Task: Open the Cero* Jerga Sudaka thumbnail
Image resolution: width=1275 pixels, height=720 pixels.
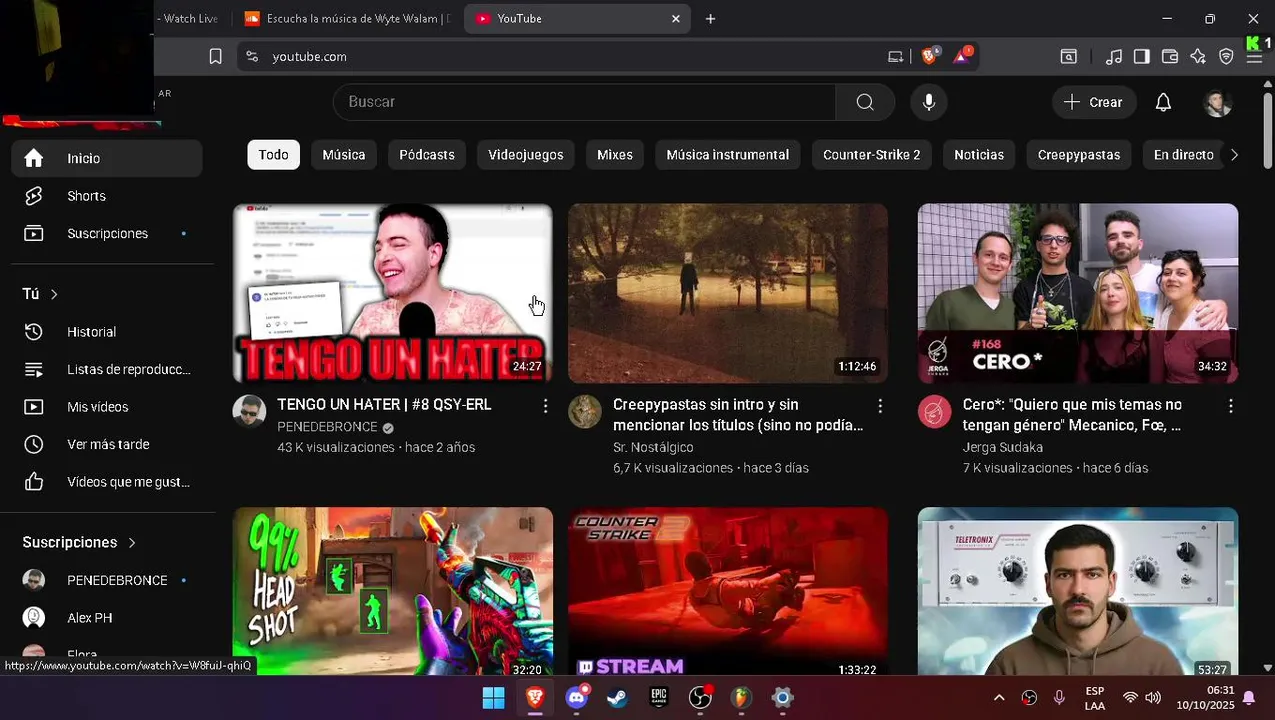Action: [1078, 294]
